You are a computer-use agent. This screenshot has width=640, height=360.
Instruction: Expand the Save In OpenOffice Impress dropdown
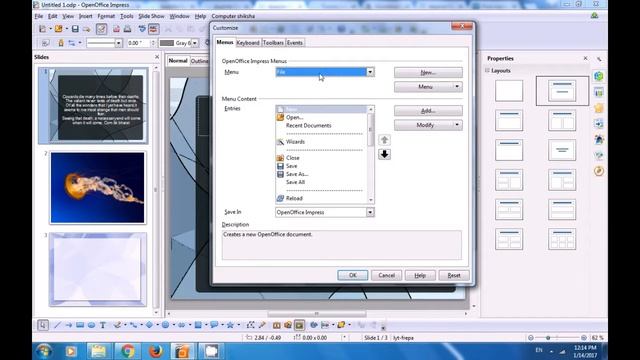(x=370, y=212)
